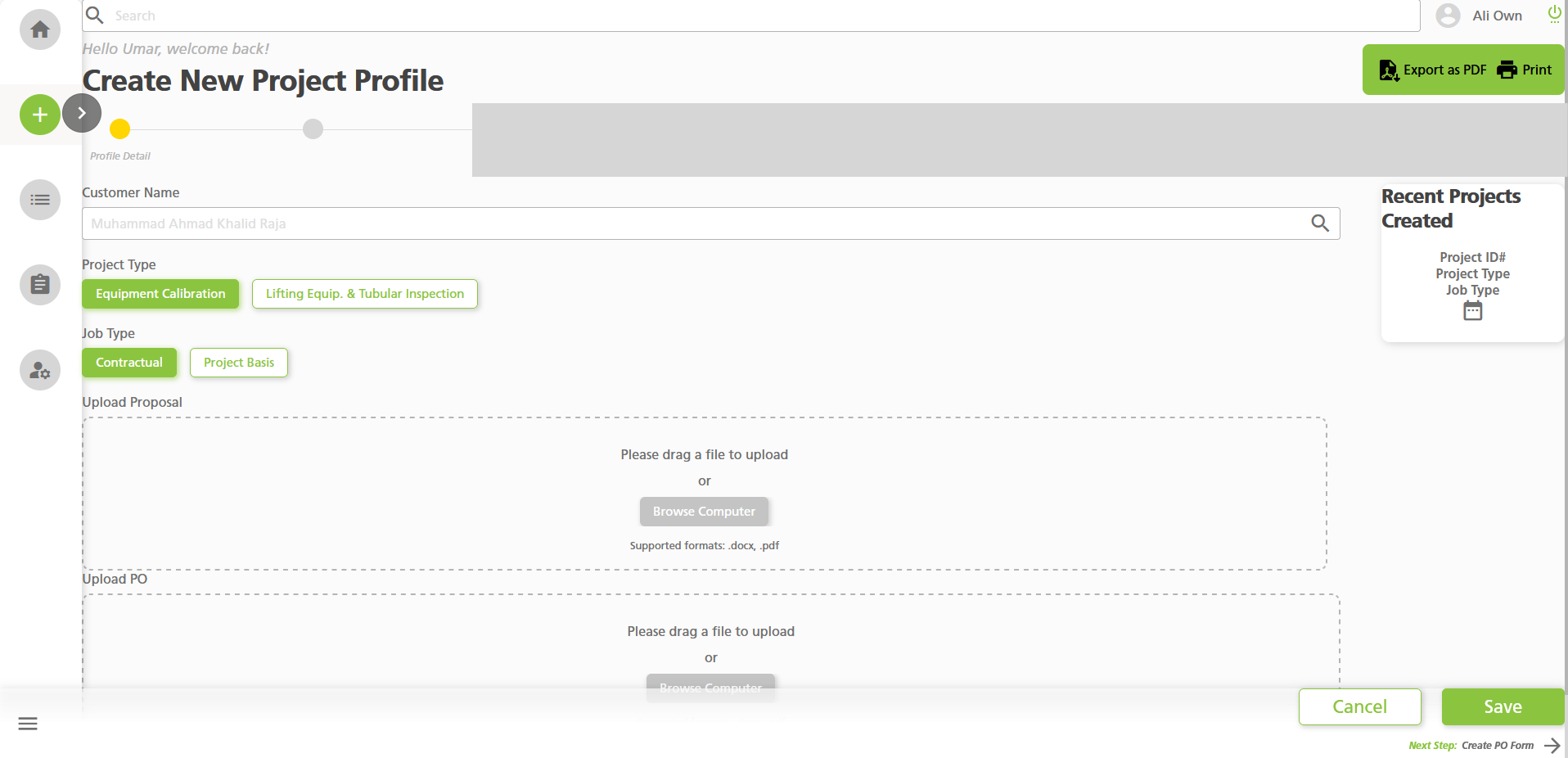Image resolution: width=1568 pixels, height=758 pixels.
Task: Choose Lifting Equip. & Tubular Inspection
Action: (364, 293)
